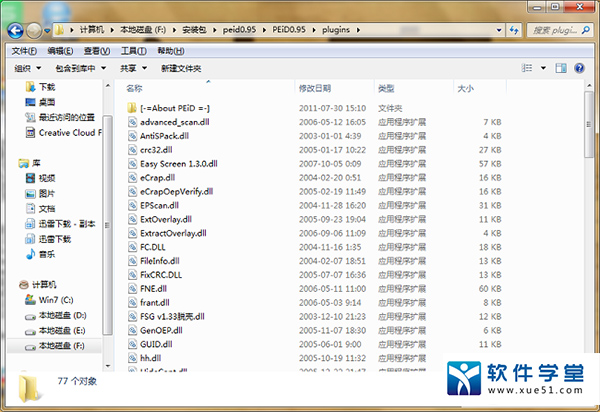Click the search magnifier icon
Viewport: 600px width, 412px height.
click(x=586, y=30)
